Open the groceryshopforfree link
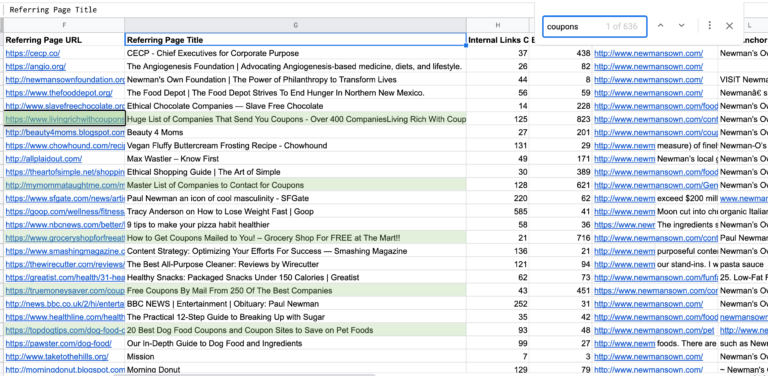Viewport: 768px width, 376px height. point(65,238)
